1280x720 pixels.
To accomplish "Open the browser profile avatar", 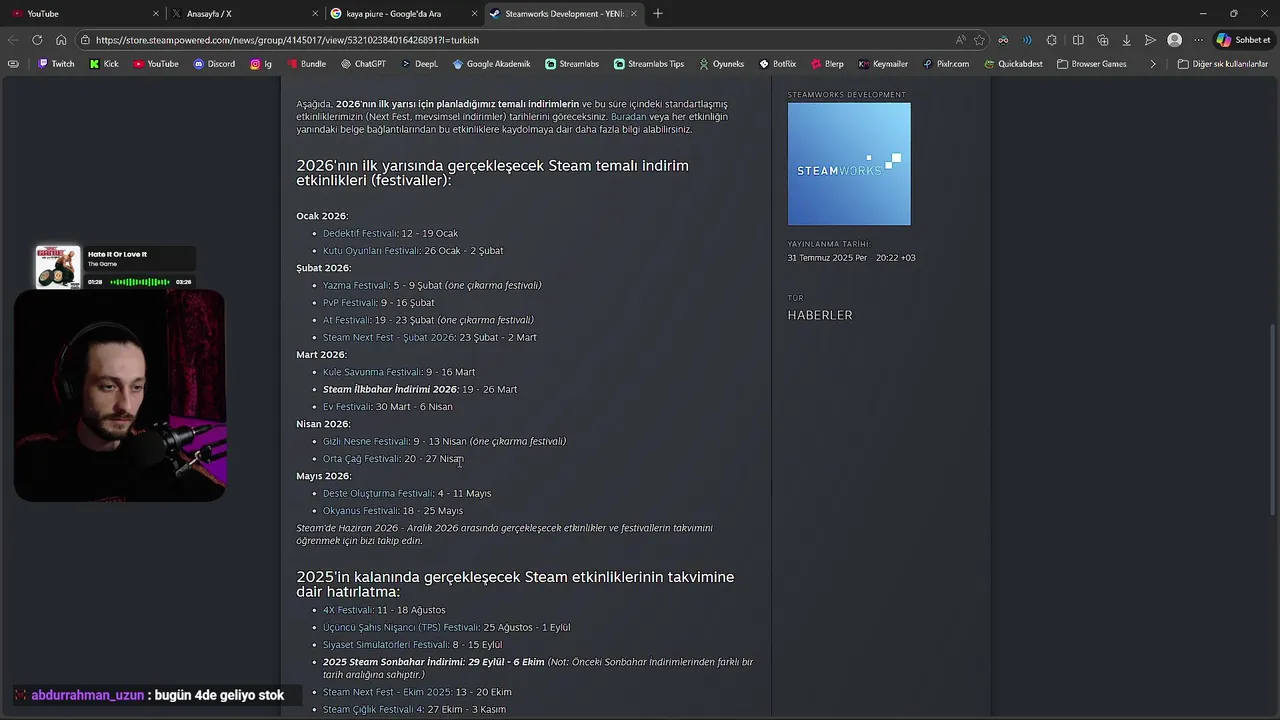I will pyautogui.click(x=1175, y=40).
